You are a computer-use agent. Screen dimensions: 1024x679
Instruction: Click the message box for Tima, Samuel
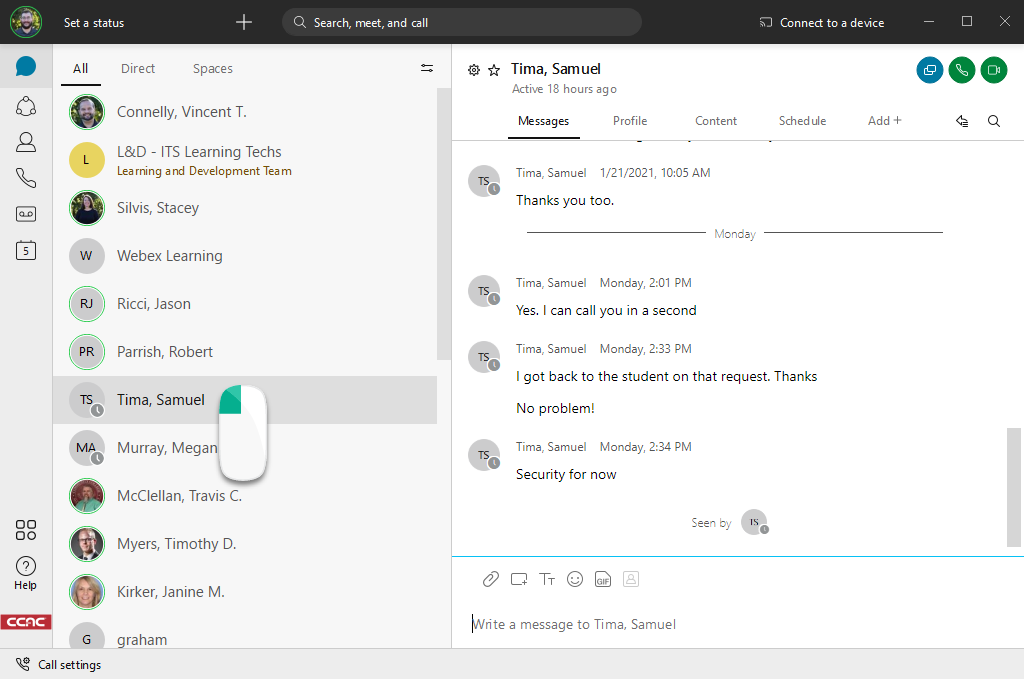point(738,624)
